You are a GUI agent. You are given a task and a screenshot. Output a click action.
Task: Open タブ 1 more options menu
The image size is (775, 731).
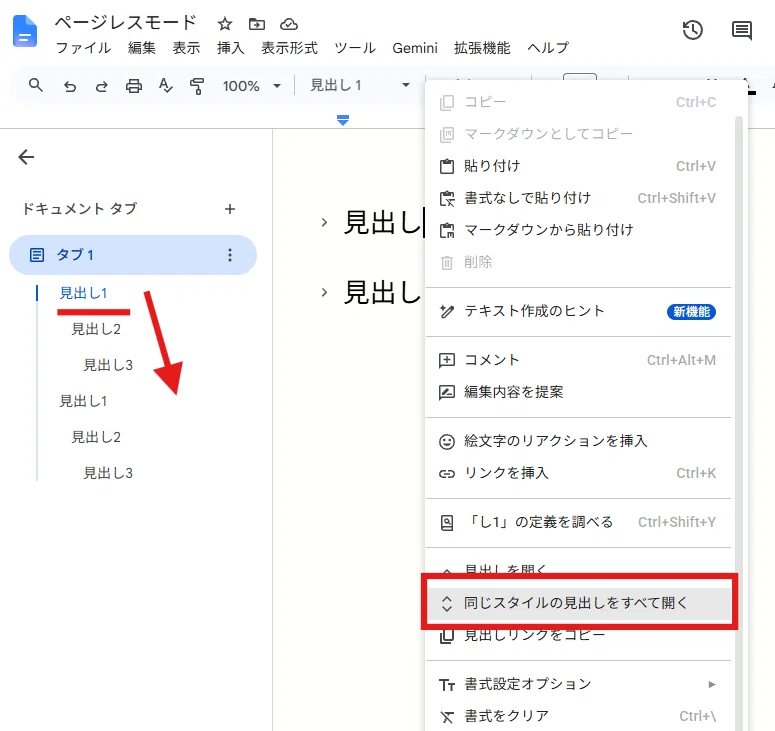coord(230,255)
